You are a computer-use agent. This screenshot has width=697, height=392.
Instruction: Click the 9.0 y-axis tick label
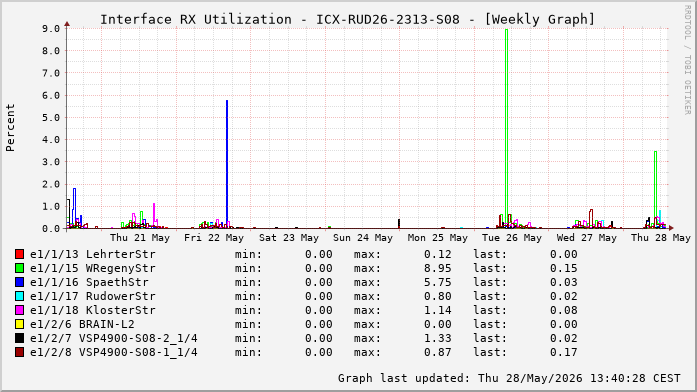tap(51, 28)
